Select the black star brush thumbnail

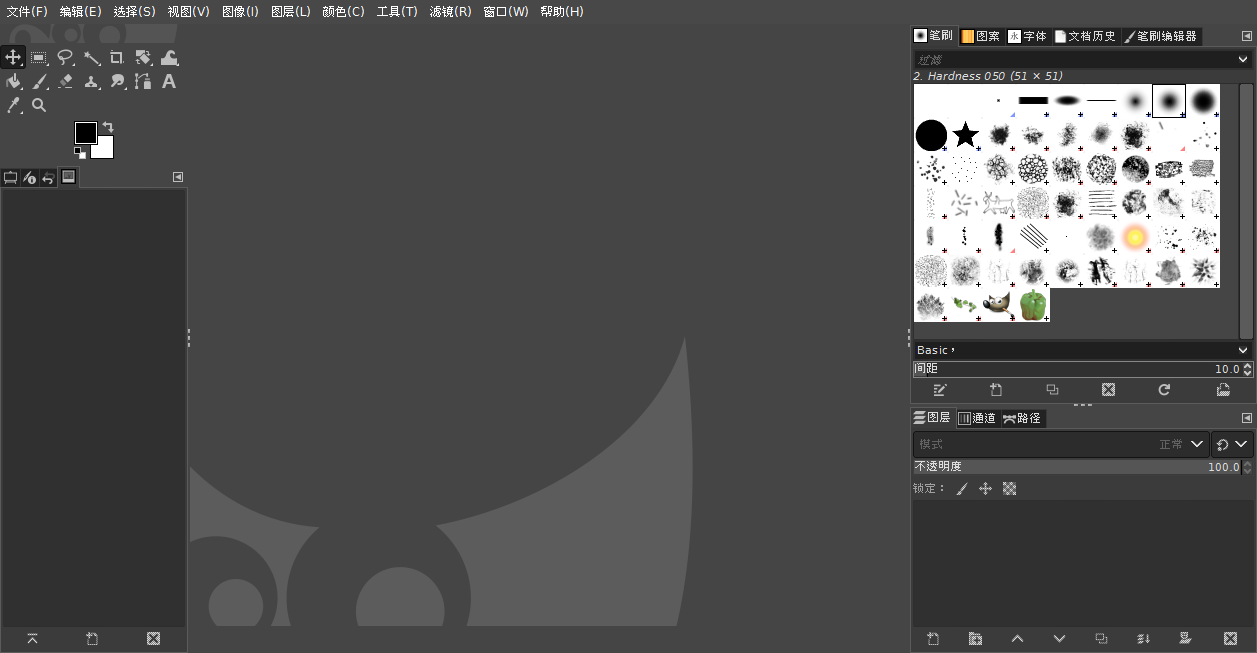965,135
